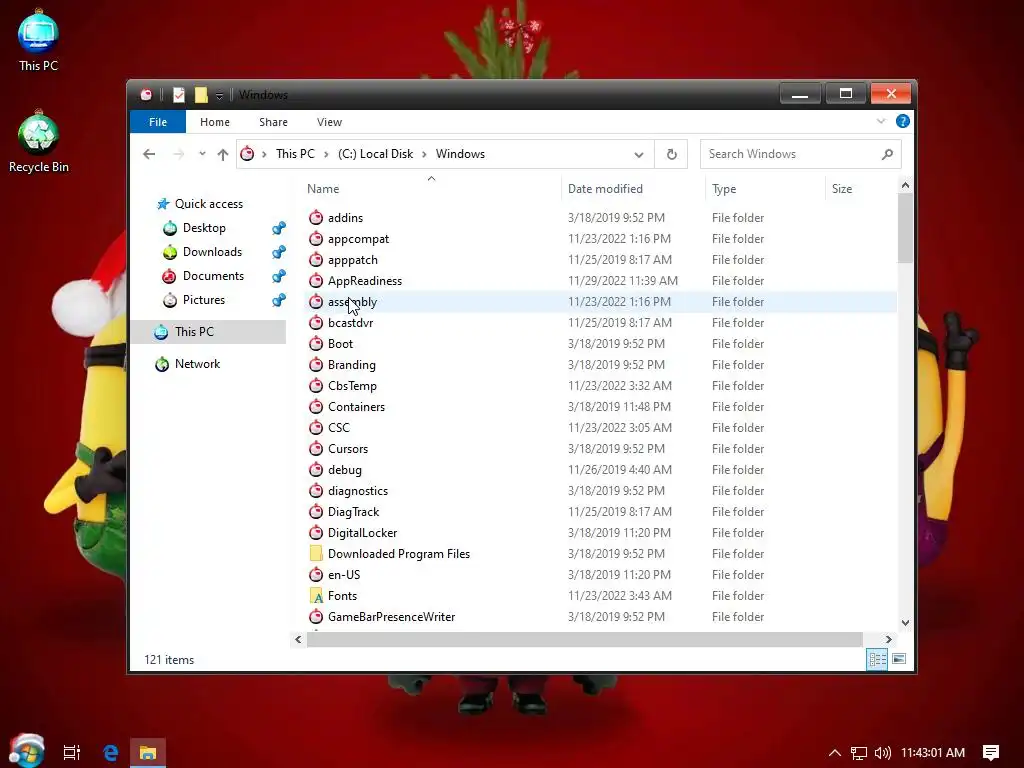Expand the chevron after This PC breadcrumb
This screenshot has width=1024, height=768.
tap(326, 154)
